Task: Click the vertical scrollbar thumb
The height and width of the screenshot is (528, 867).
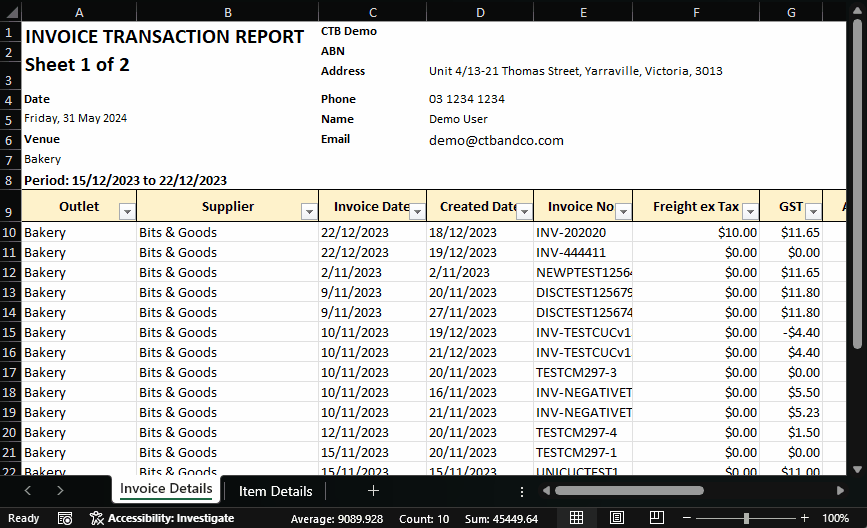Action: pyautogui.click(x=858, y=182)
